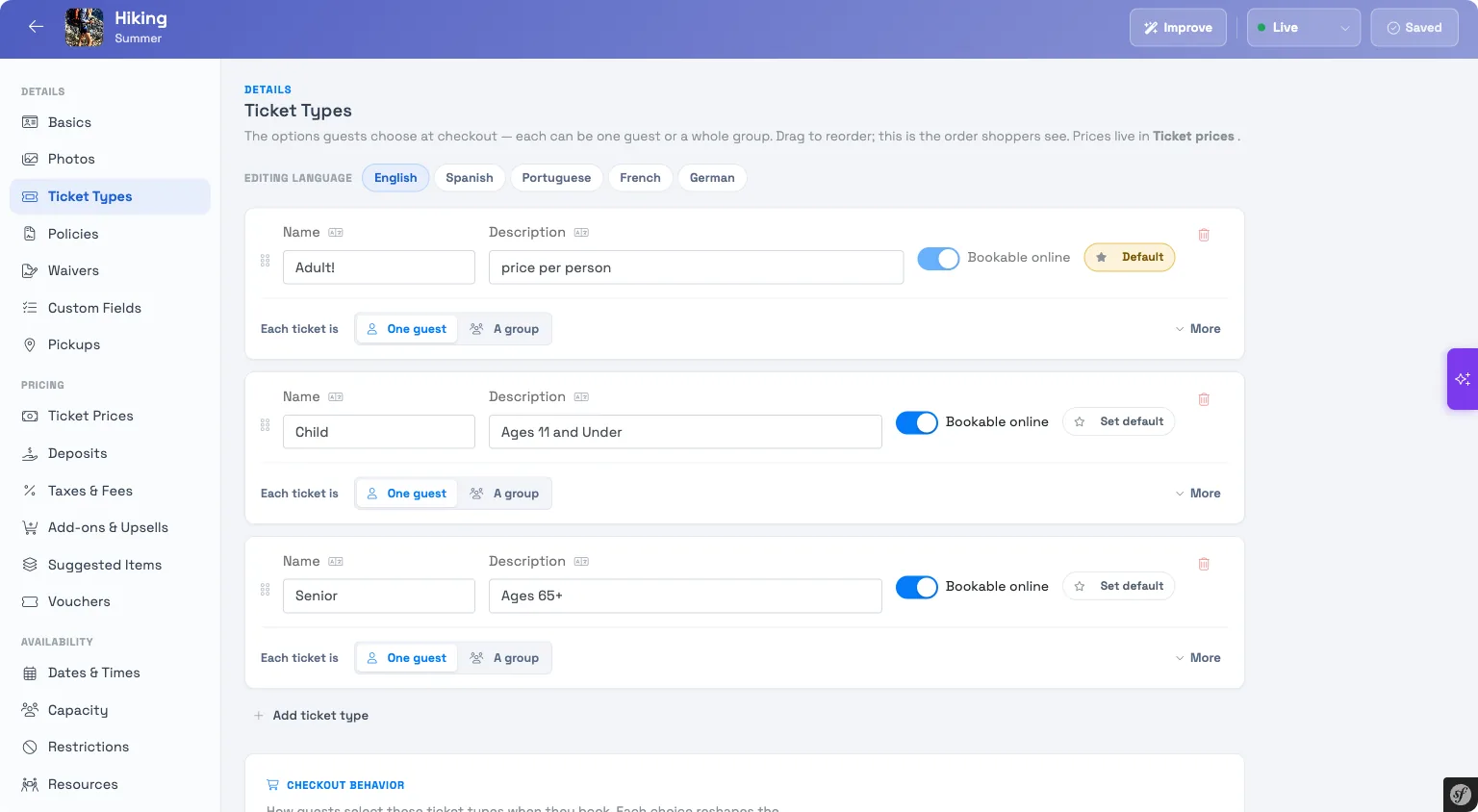This screenshot has height=812, width=1478.
Task: Click the back arrow in header
Action: click(x=36, y=27)
